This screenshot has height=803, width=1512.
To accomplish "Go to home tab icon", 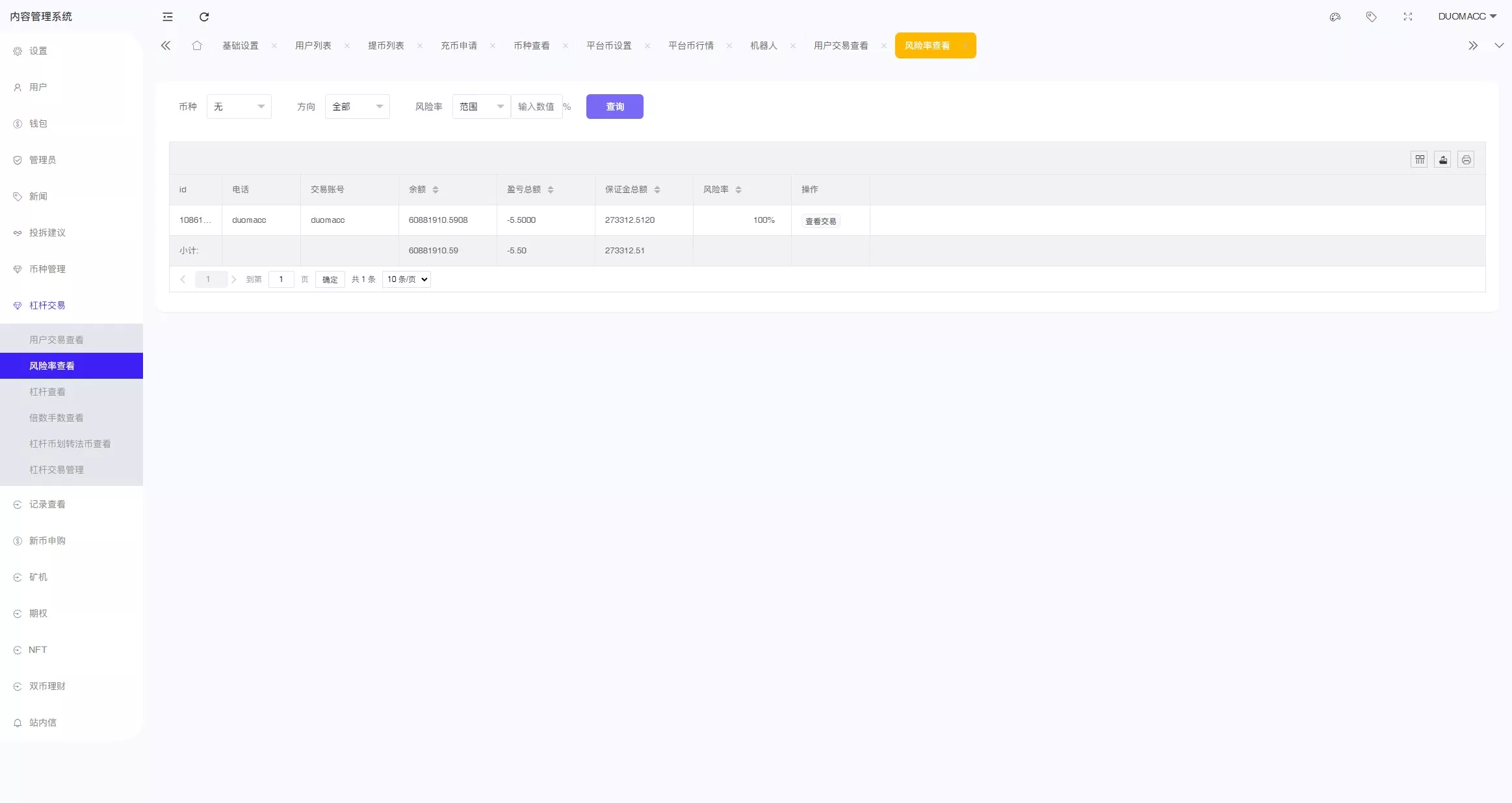I will [197, 45].
